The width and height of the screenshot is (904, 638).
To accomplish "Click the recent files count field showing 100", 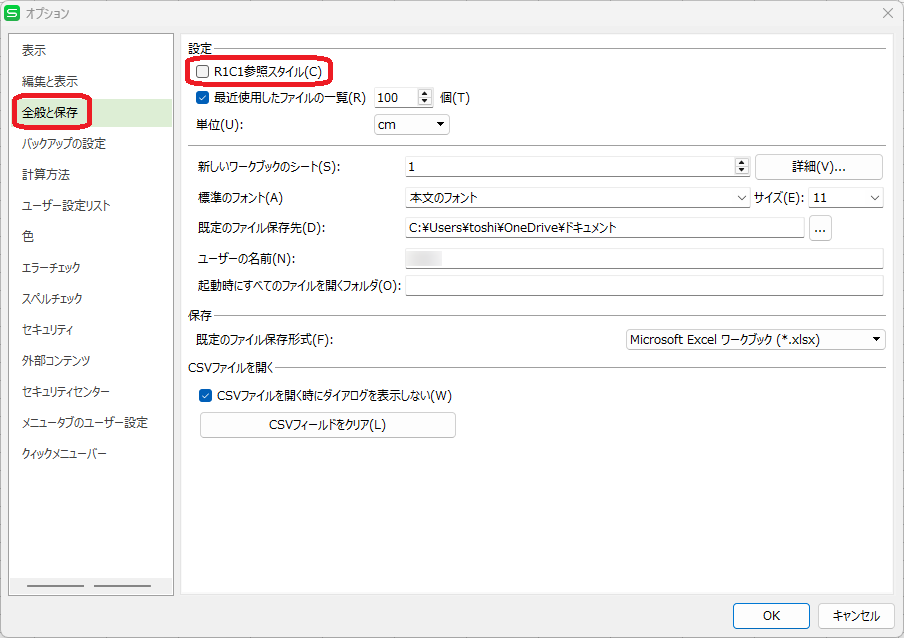I will point(396,97).
